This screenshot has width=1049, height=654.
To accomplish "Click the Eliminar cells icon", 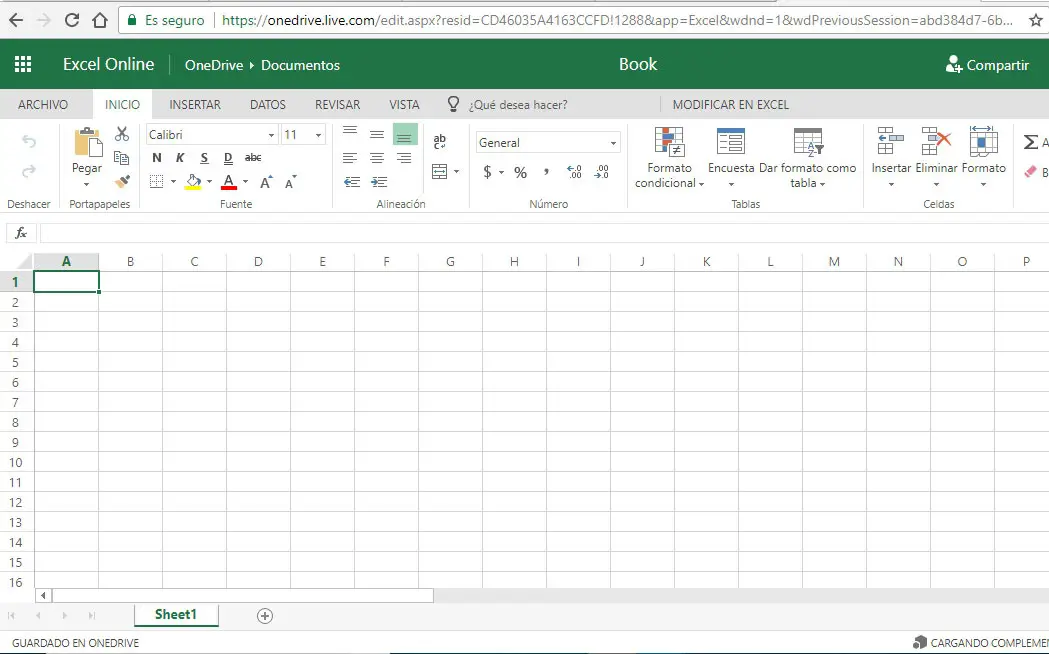I will pyautogui.click(x=936, y=143).
